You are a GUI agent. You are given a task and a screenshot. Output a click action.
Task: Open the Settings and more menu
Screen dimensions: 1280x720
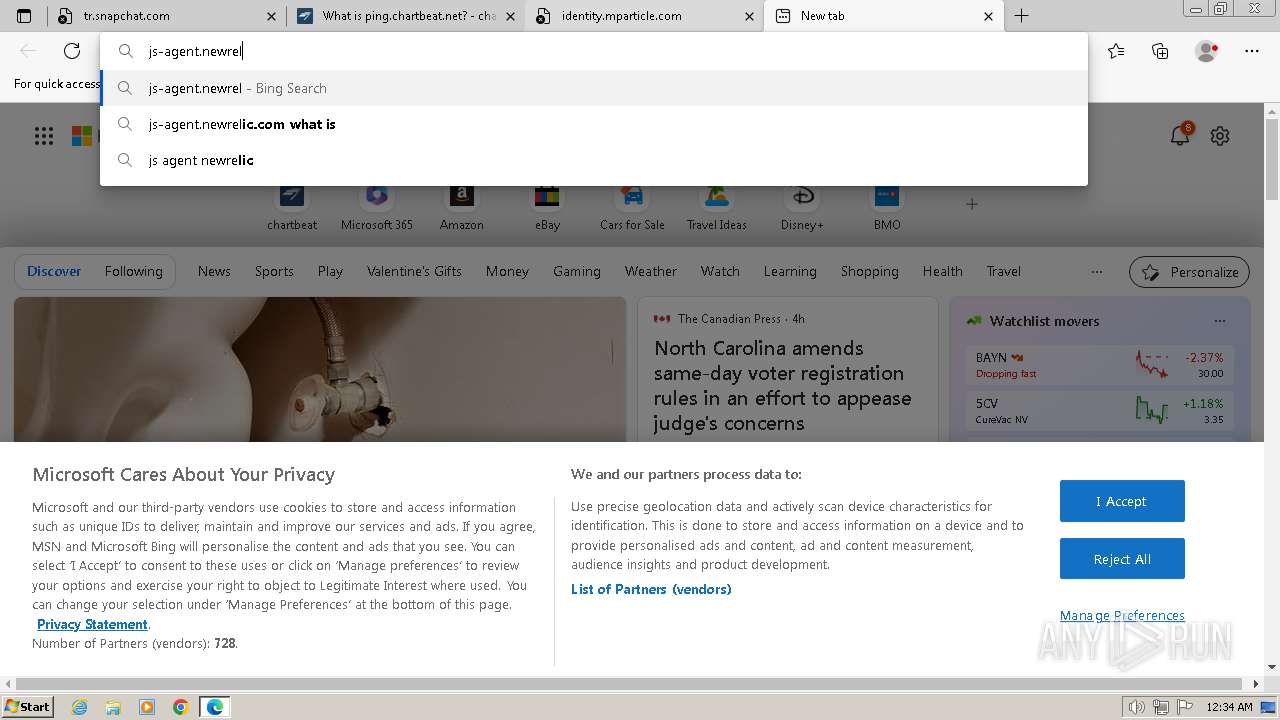point(1252,51)
